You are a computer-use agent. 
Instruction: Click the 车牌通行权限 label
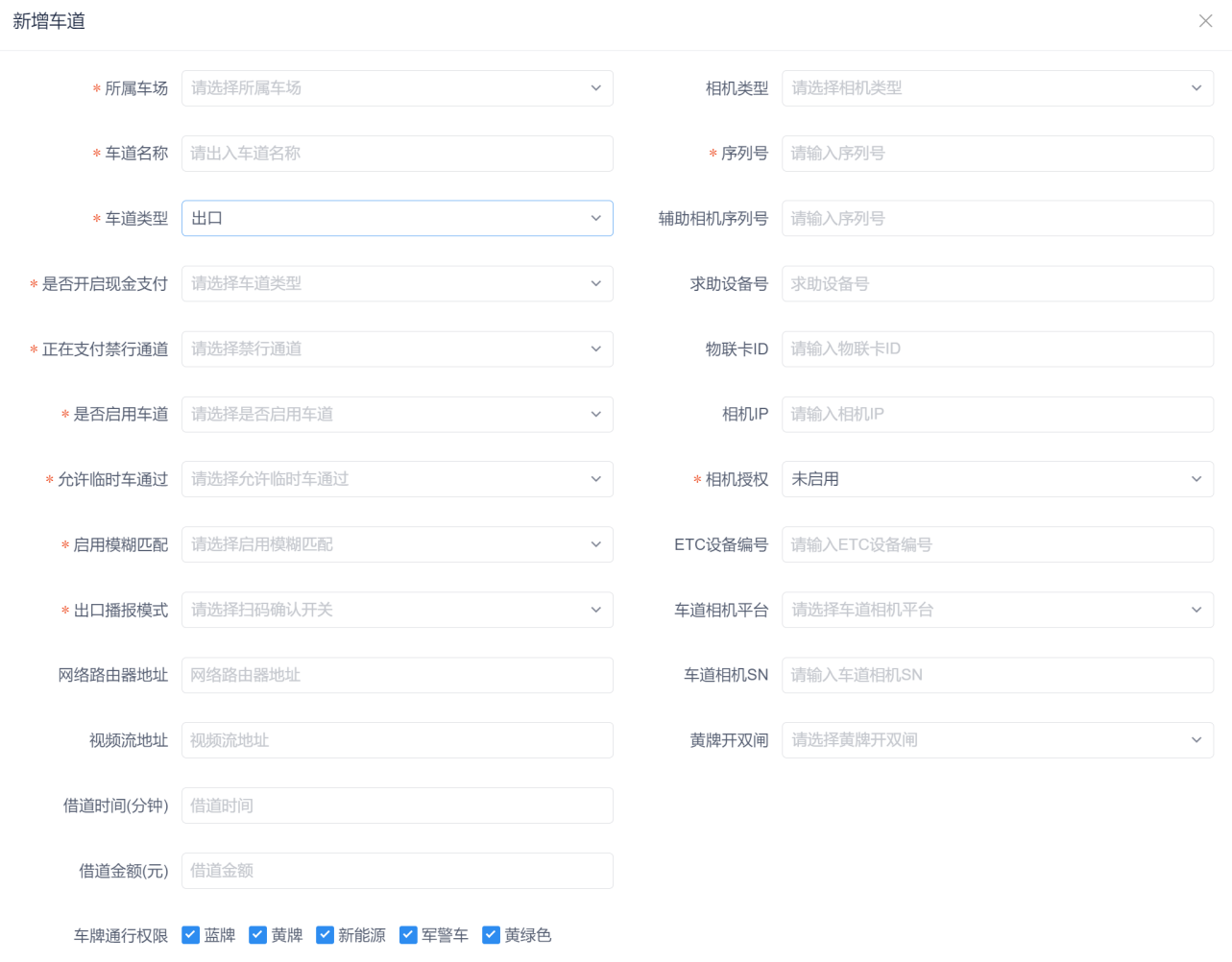(x=121, y=935)
